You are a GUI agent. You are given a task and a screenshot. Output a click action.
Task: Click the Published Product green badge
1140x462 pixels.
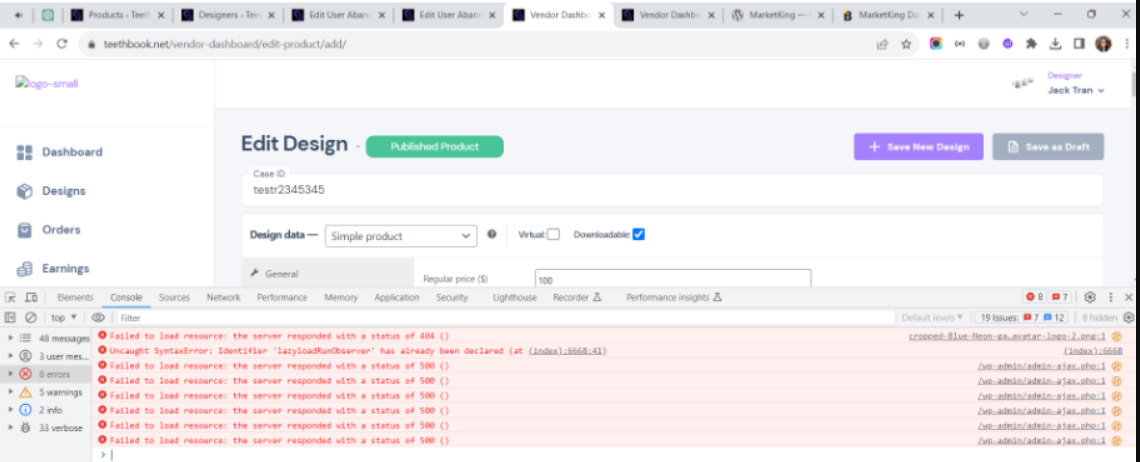(x=434, y=146)
